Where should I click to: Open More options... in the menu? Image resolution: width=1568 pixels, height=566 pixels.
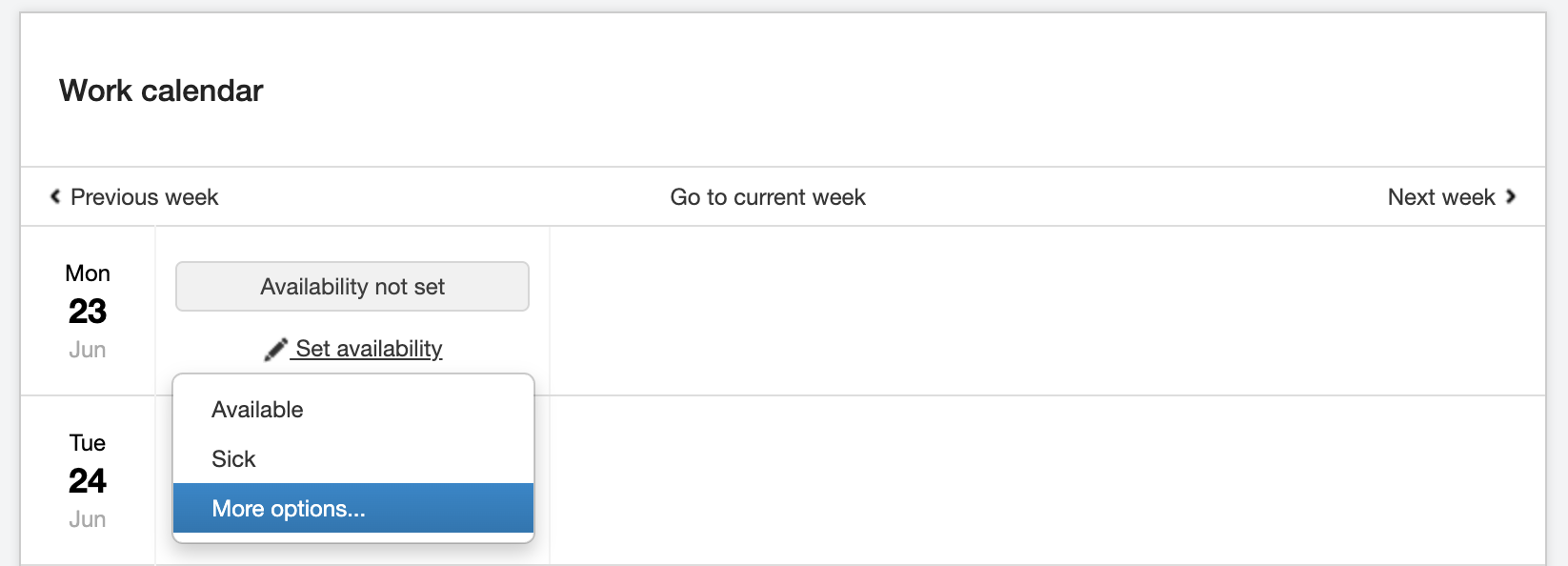[x=289, y=509]
